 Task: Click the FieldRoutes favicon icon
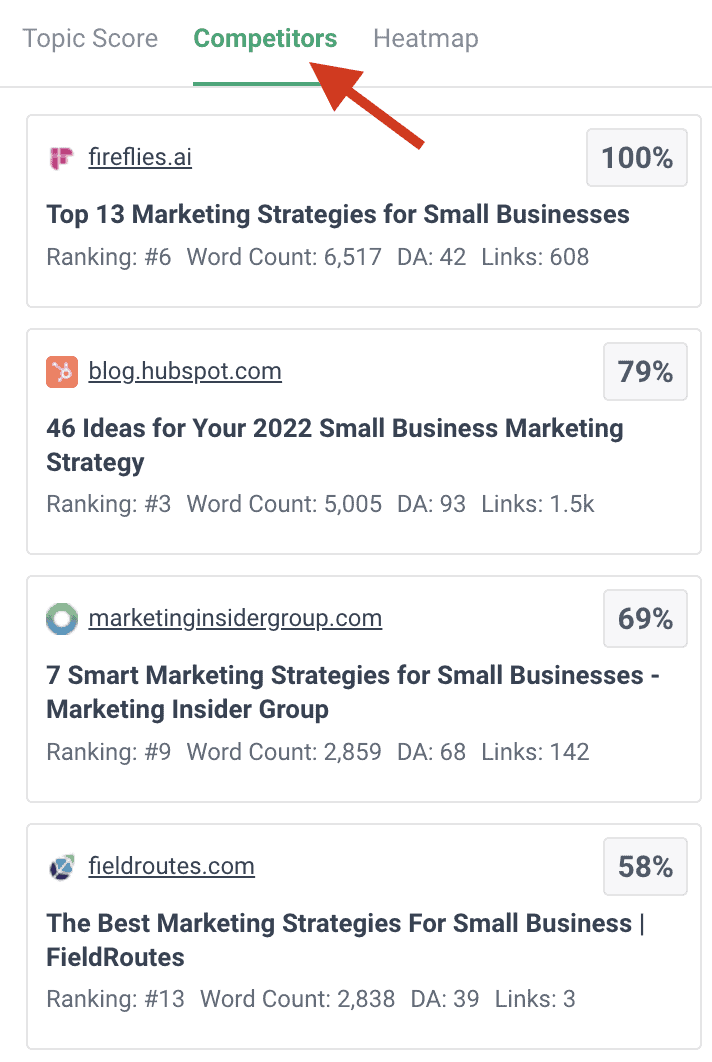pos(62,866)
